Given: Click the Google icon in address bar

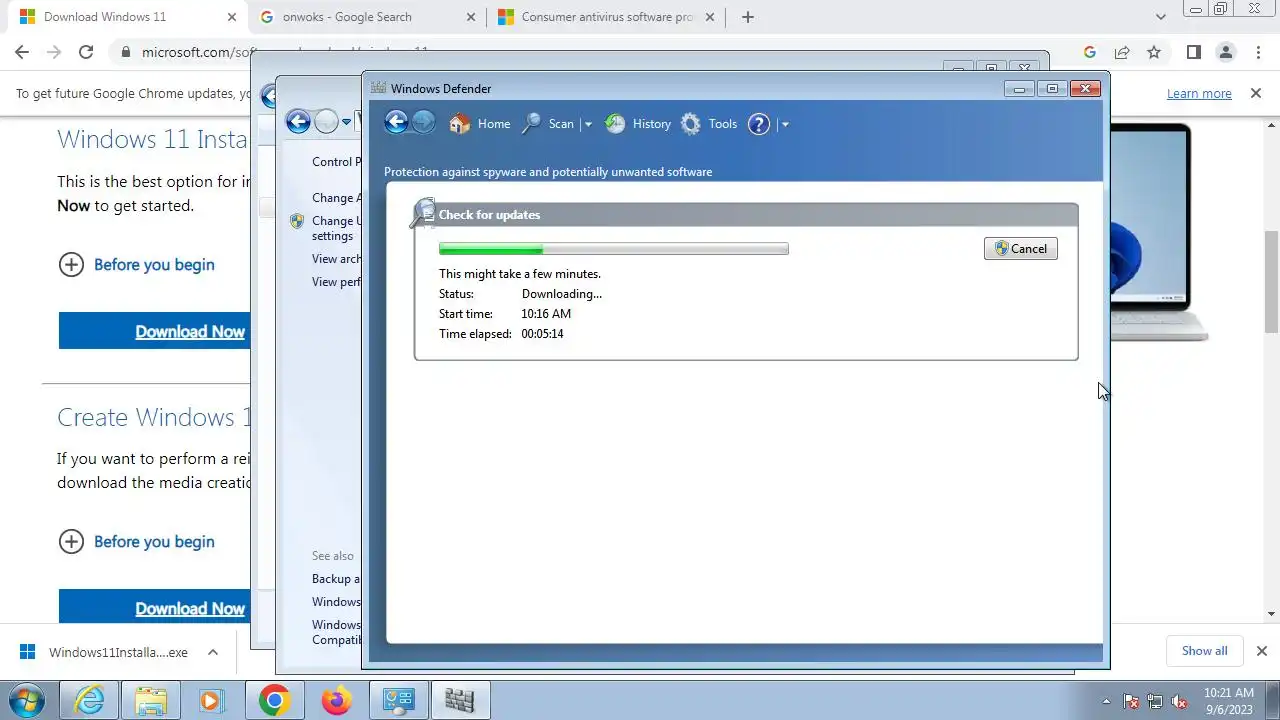Looking at the screenshot, I should tap(1090, 52).
